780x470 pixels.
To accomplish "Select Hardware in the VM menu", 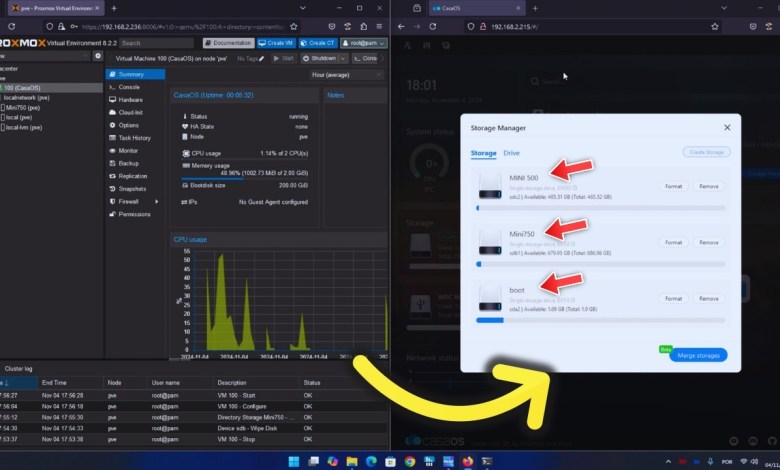I will 130,99.
